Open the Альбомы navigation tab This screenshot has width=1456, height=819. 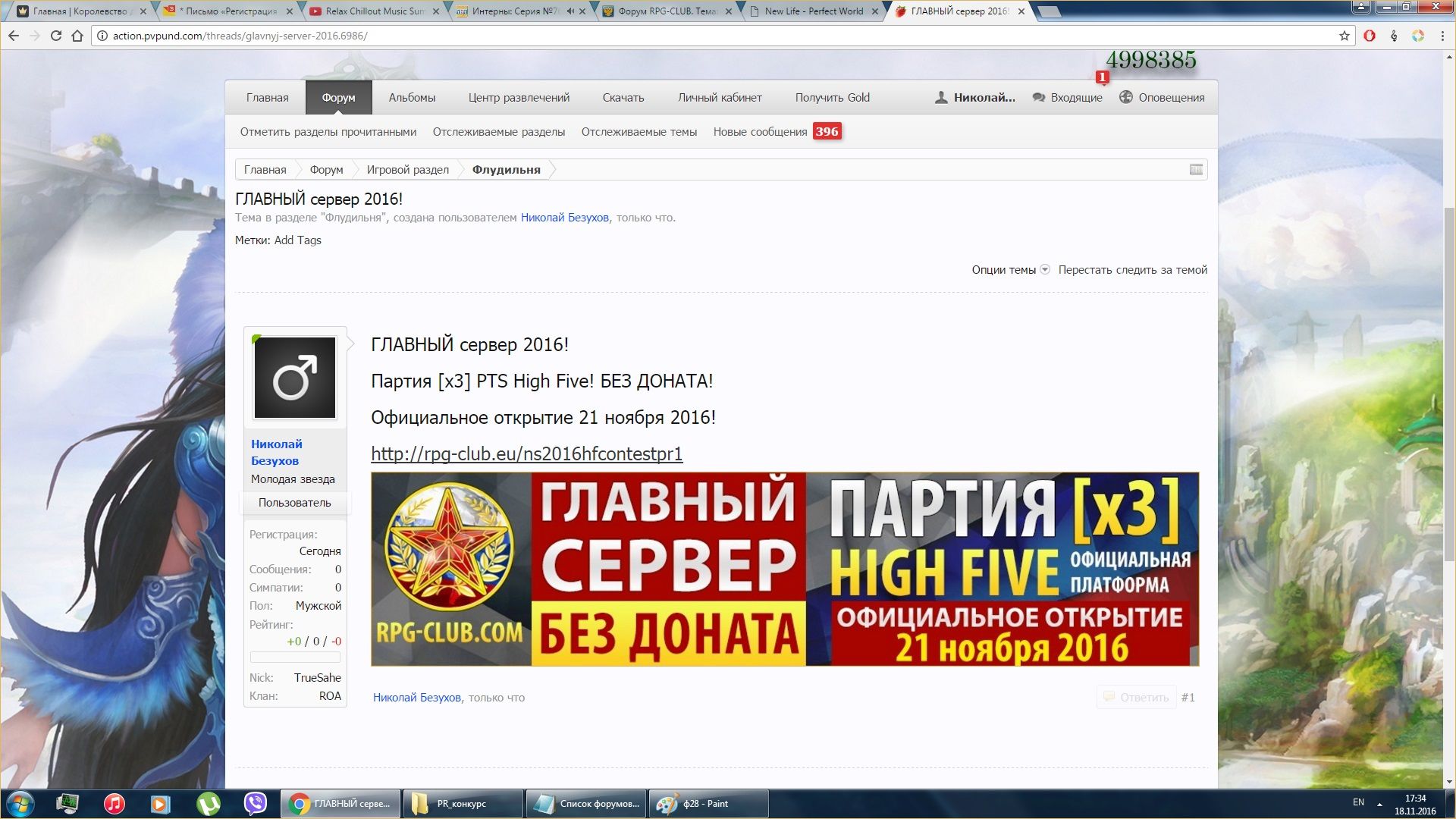[412, 98]
